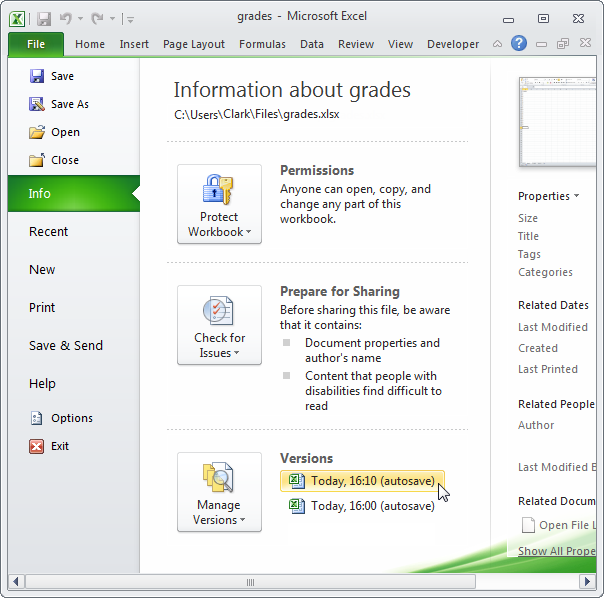
Task: Click the file path C:\Users\Clark\Files\grades.xlsx
Action: [x=257, y=114]
